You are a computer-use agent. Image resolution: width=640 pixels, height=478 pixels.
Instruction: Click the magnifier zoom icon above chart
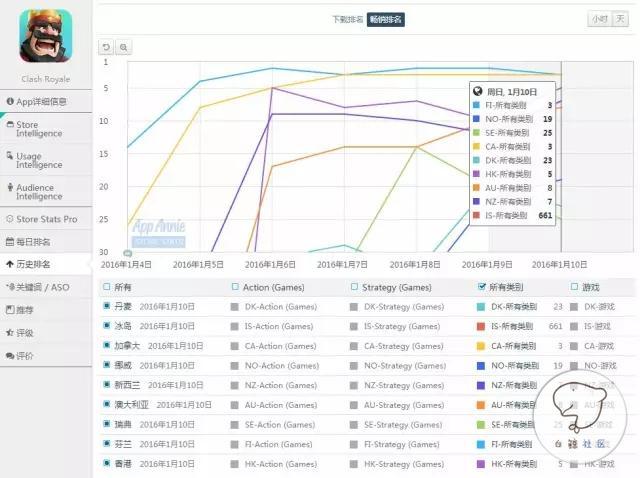point(123,47)
